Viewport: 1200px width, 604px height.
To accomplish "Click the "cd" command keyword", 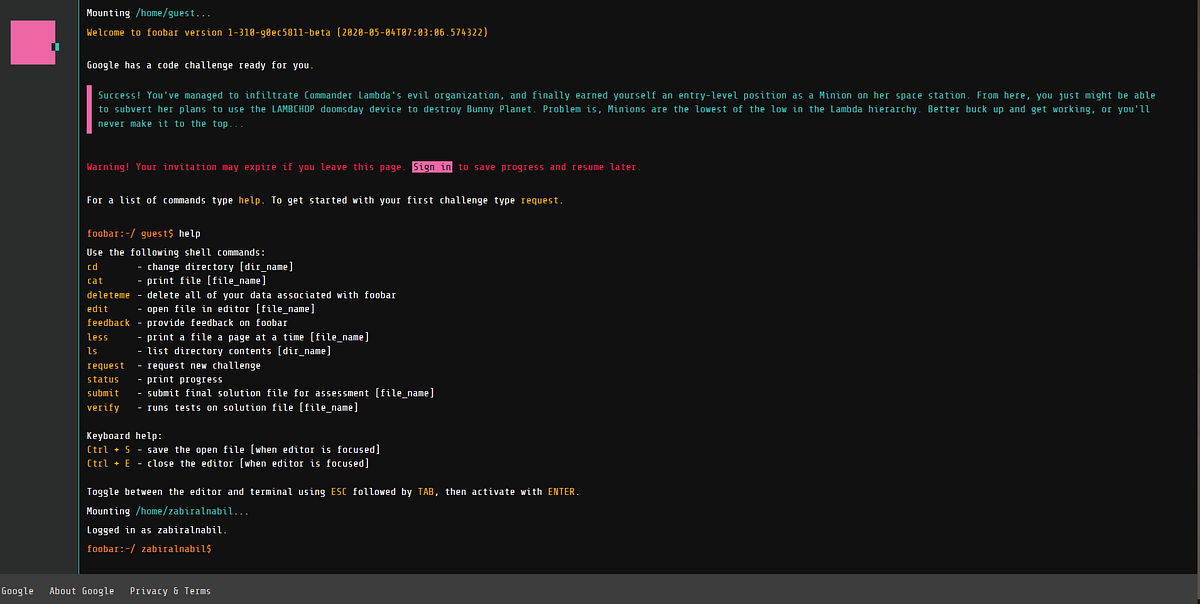I will (x=93, y=266).
